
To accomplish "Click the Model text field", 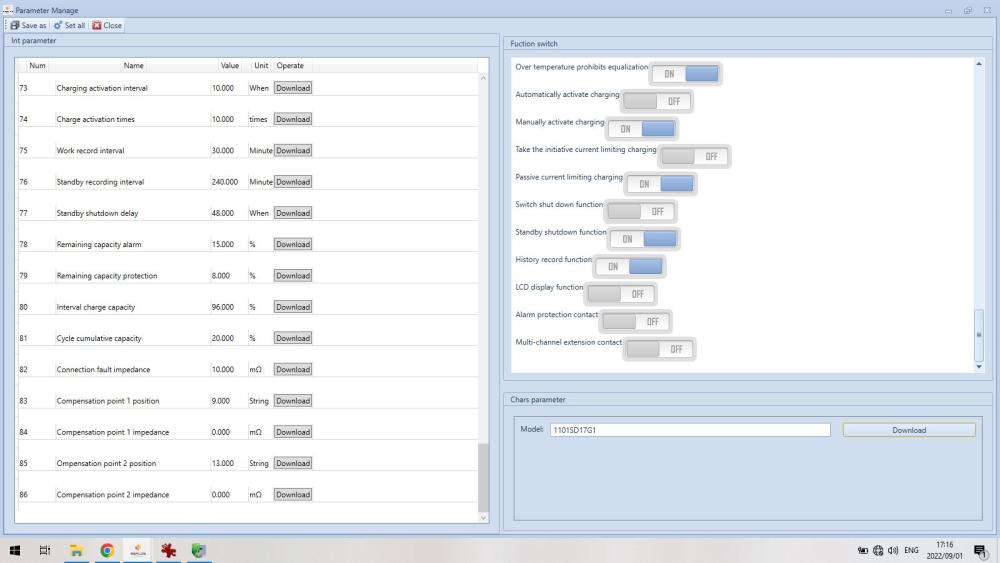I will click(690, 430).
